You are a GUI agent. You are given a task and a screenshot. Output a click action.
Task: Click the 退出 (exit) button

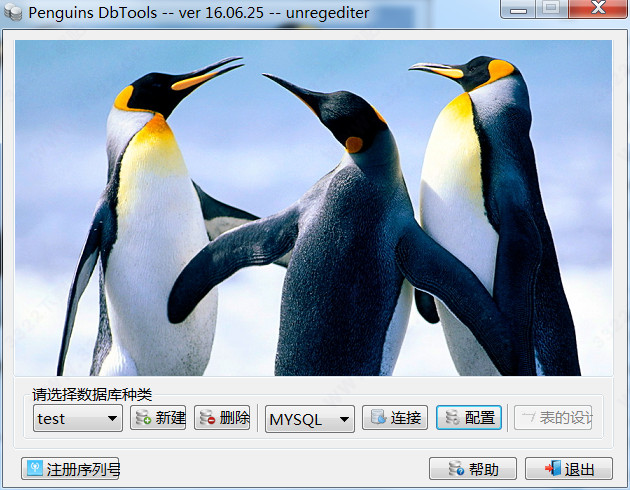pyautogui.click(x=569, y=468)
